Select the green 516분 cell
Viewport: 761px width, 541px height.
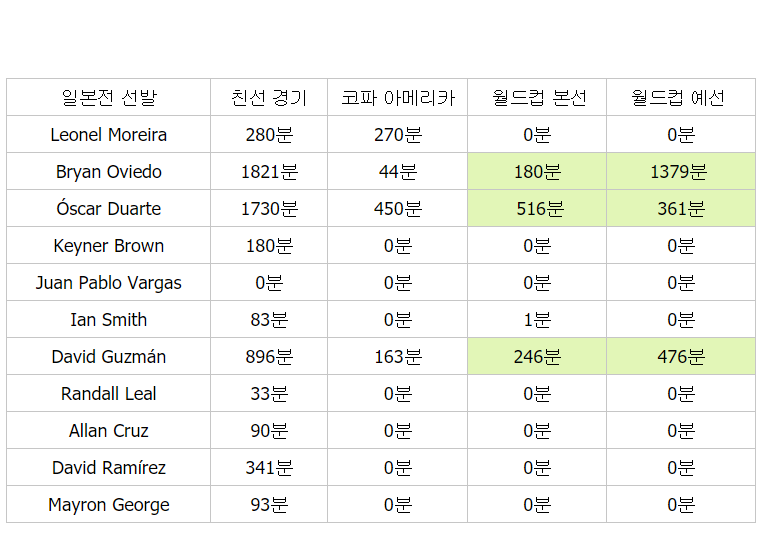[x=537, y=209]
